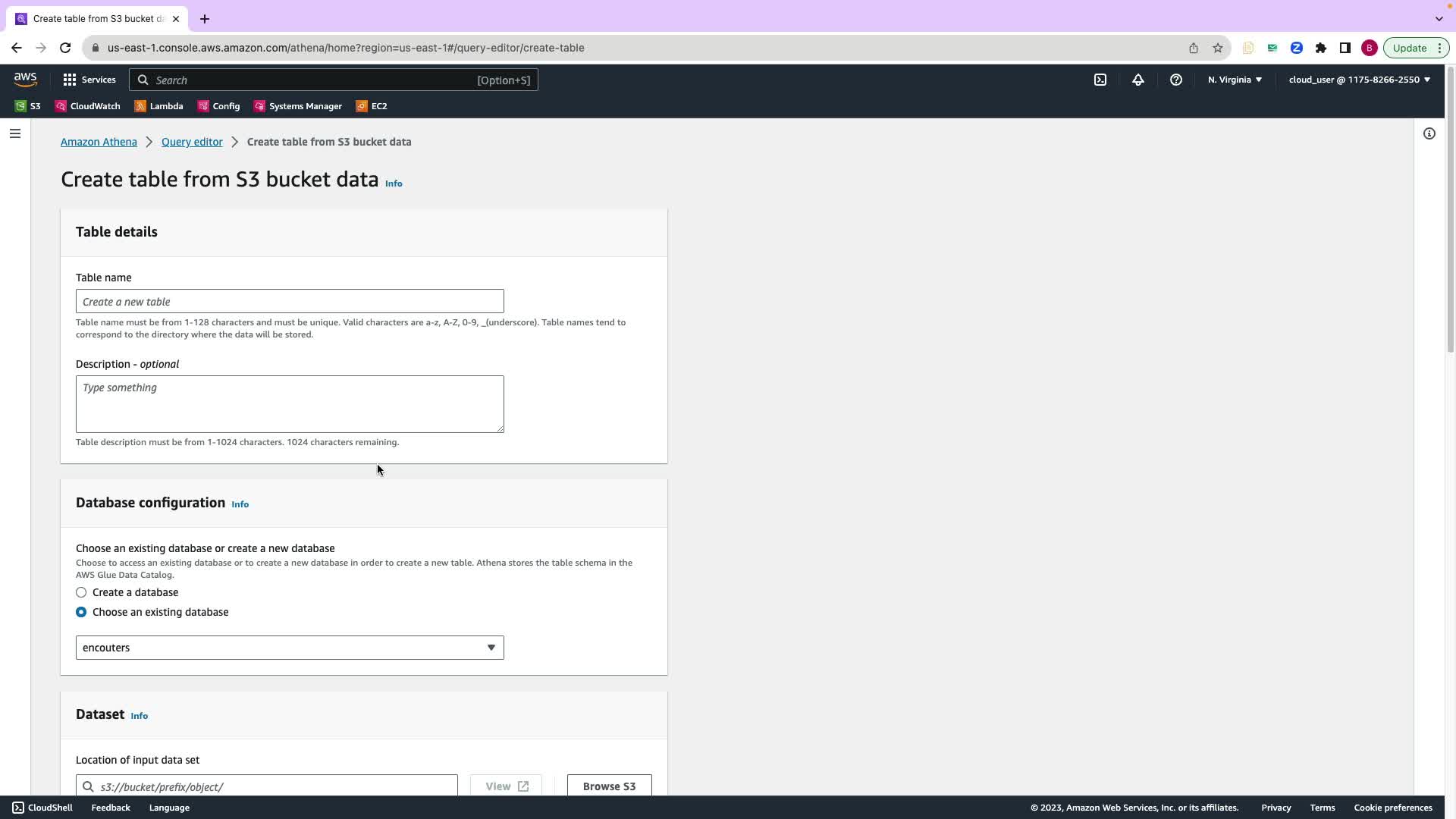This screenshot has height=819, width=1456.
Task: Expand the cloud_user account menu
Action: click(1359, 80)
